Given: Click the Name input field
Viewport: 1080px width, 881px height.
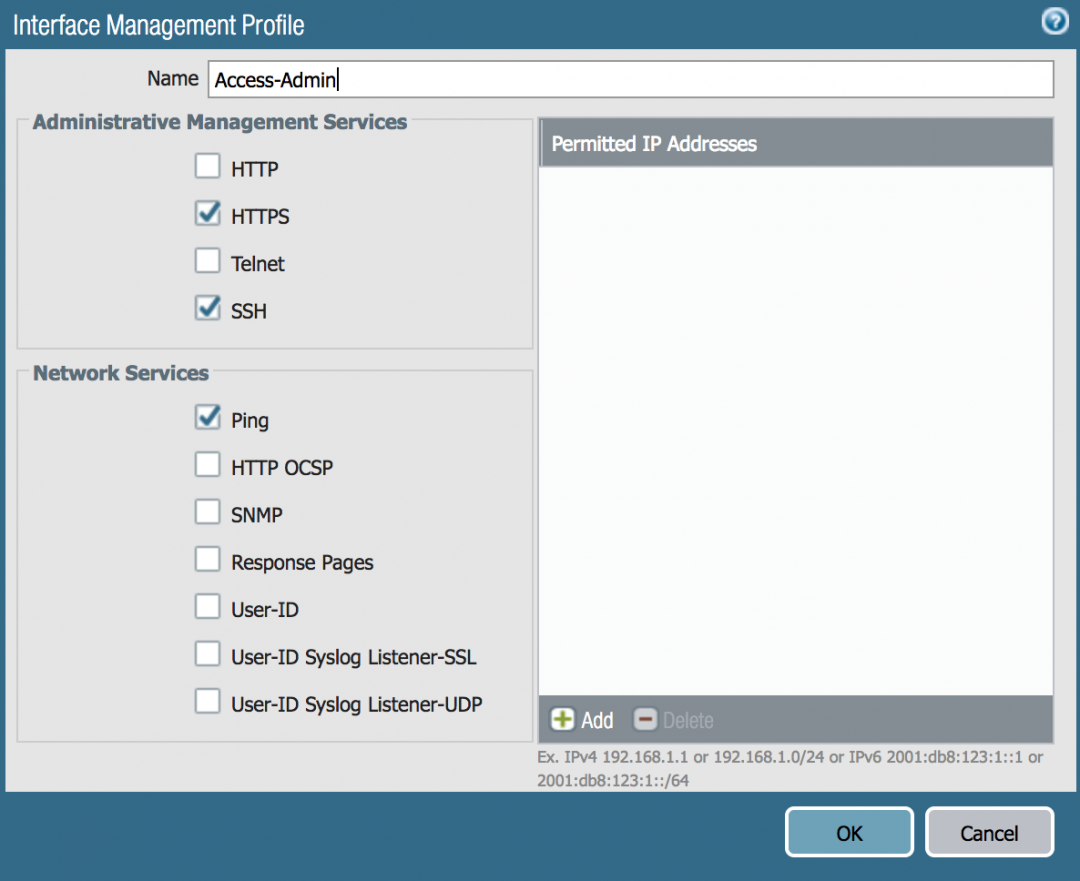Looking at the screenshot, I should pos(630,80).
